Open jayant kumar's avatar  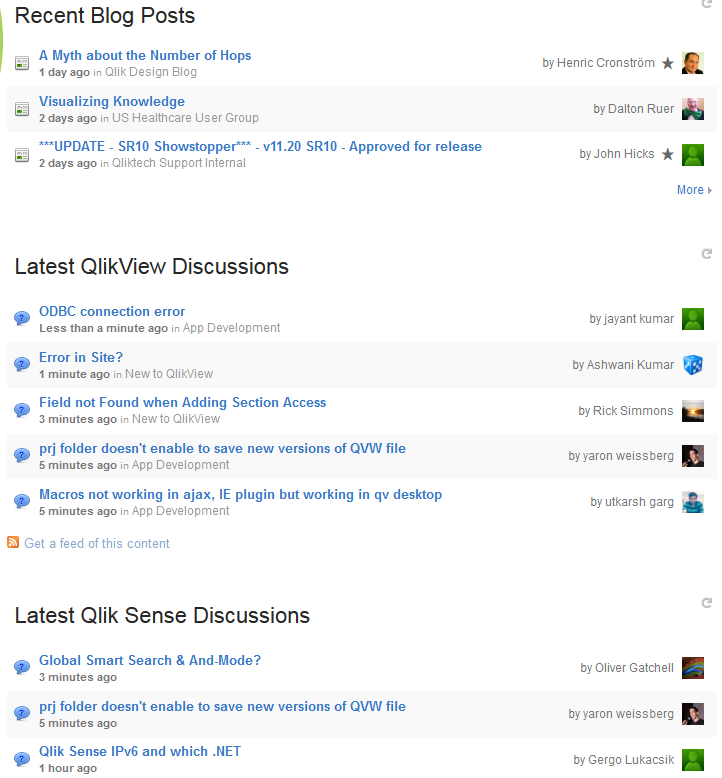point(693,319)
